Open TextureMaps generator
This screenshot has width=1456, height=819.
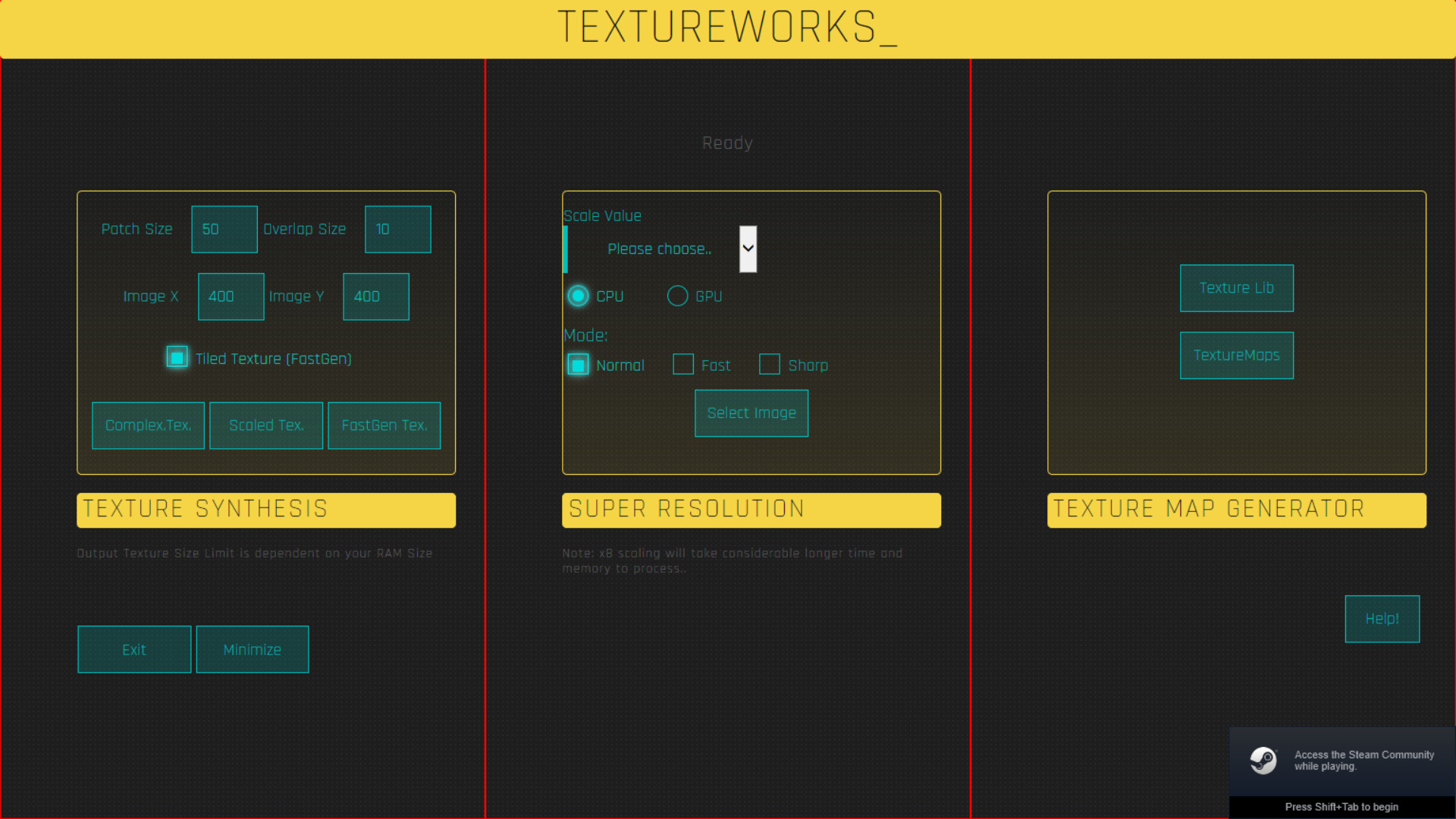[x=1236, y=355]
